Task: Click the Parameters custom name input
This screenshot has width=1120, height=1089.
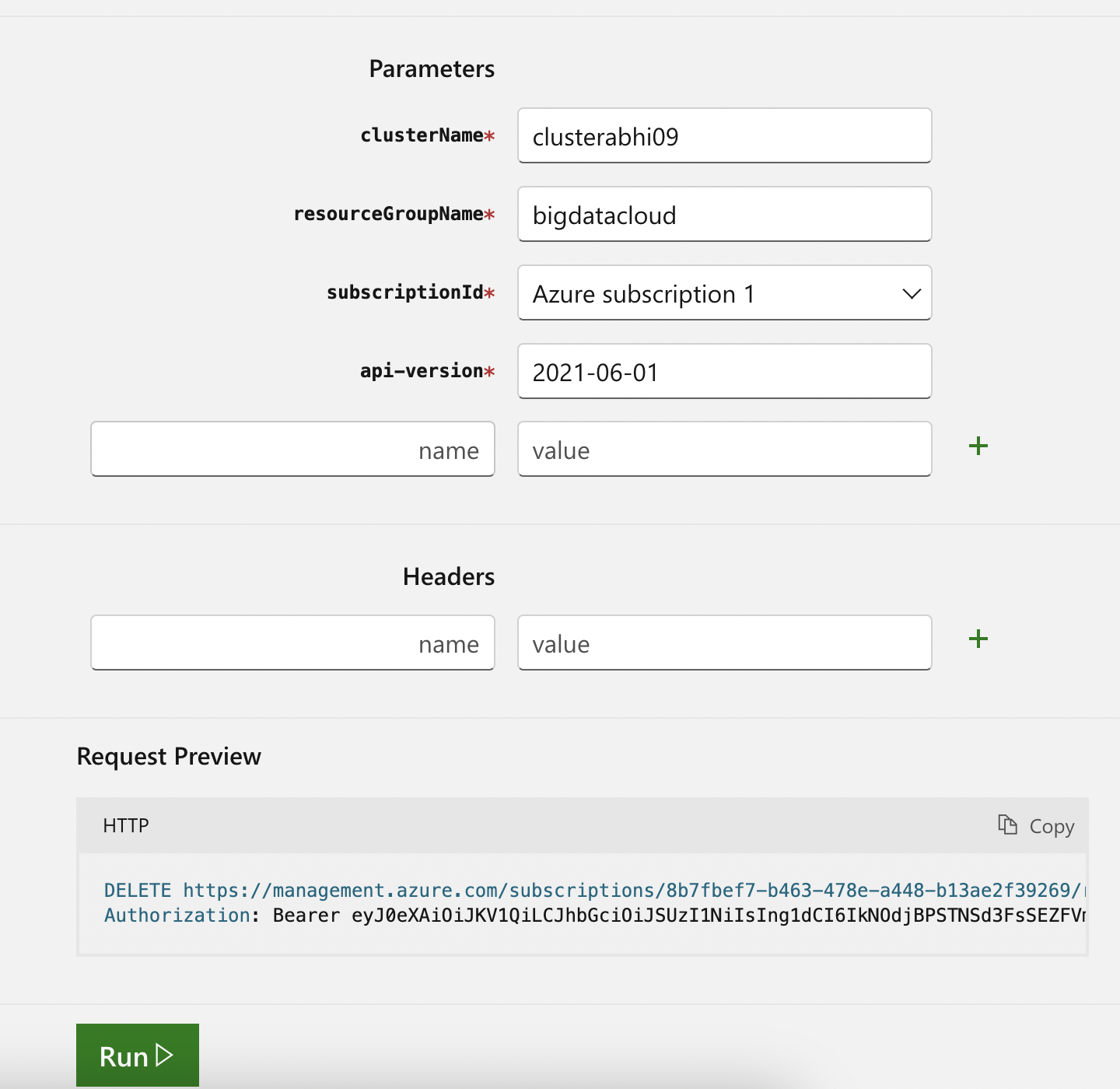Action: (292, 450)
